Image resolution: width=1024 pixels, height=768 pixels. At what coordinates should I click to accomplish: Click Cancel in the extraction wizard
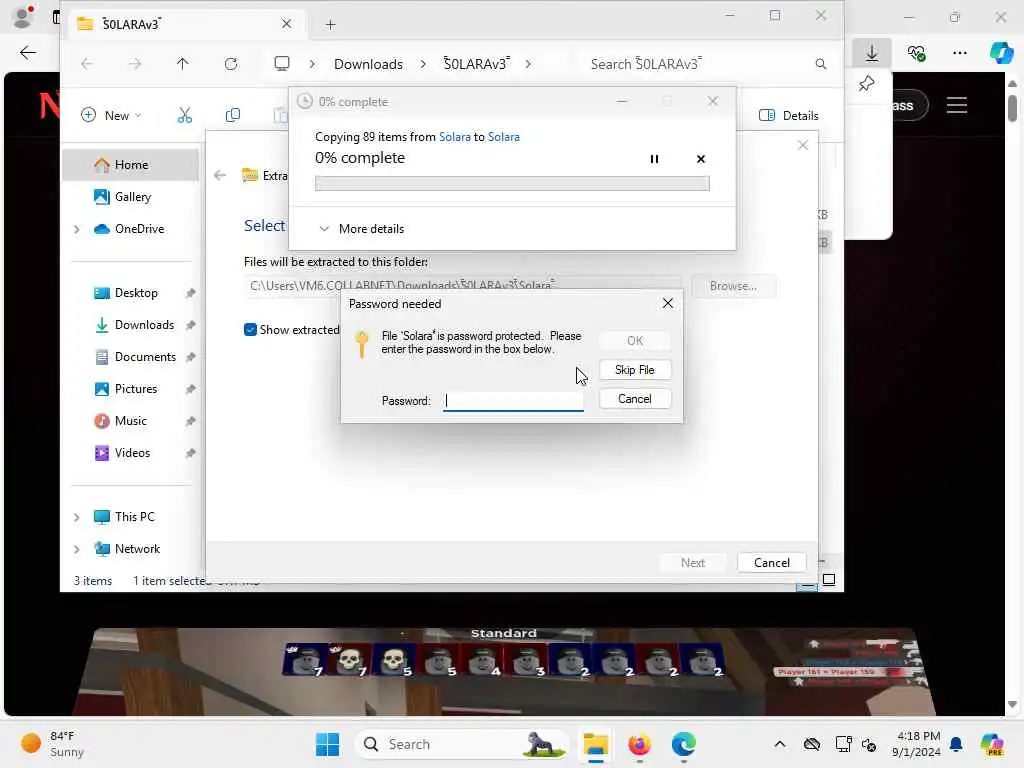[771, 562]
